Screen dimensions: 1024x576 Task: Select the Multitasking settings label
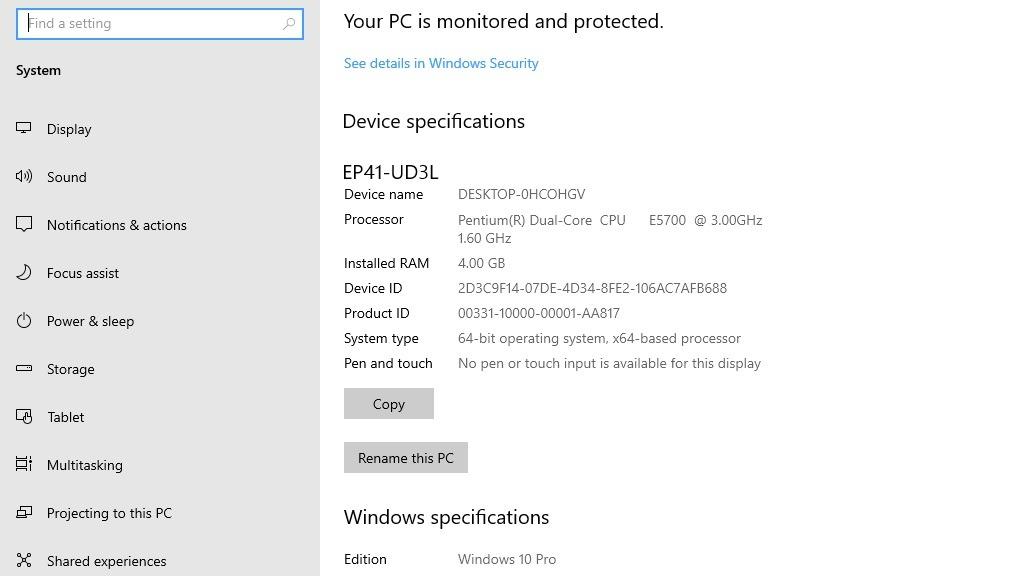tap(85, 465)
